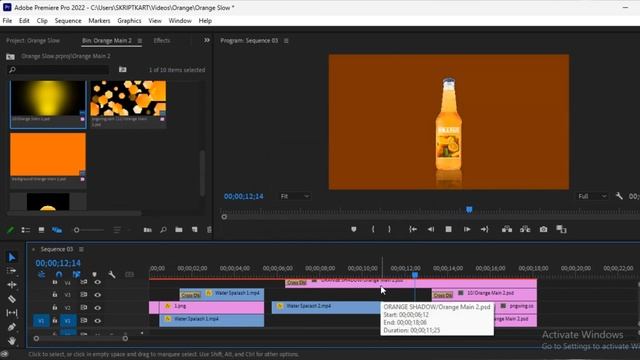This screenshot has height=360, width=640.
Task: Toggle V2 track lock
Action: pos(55,307)
